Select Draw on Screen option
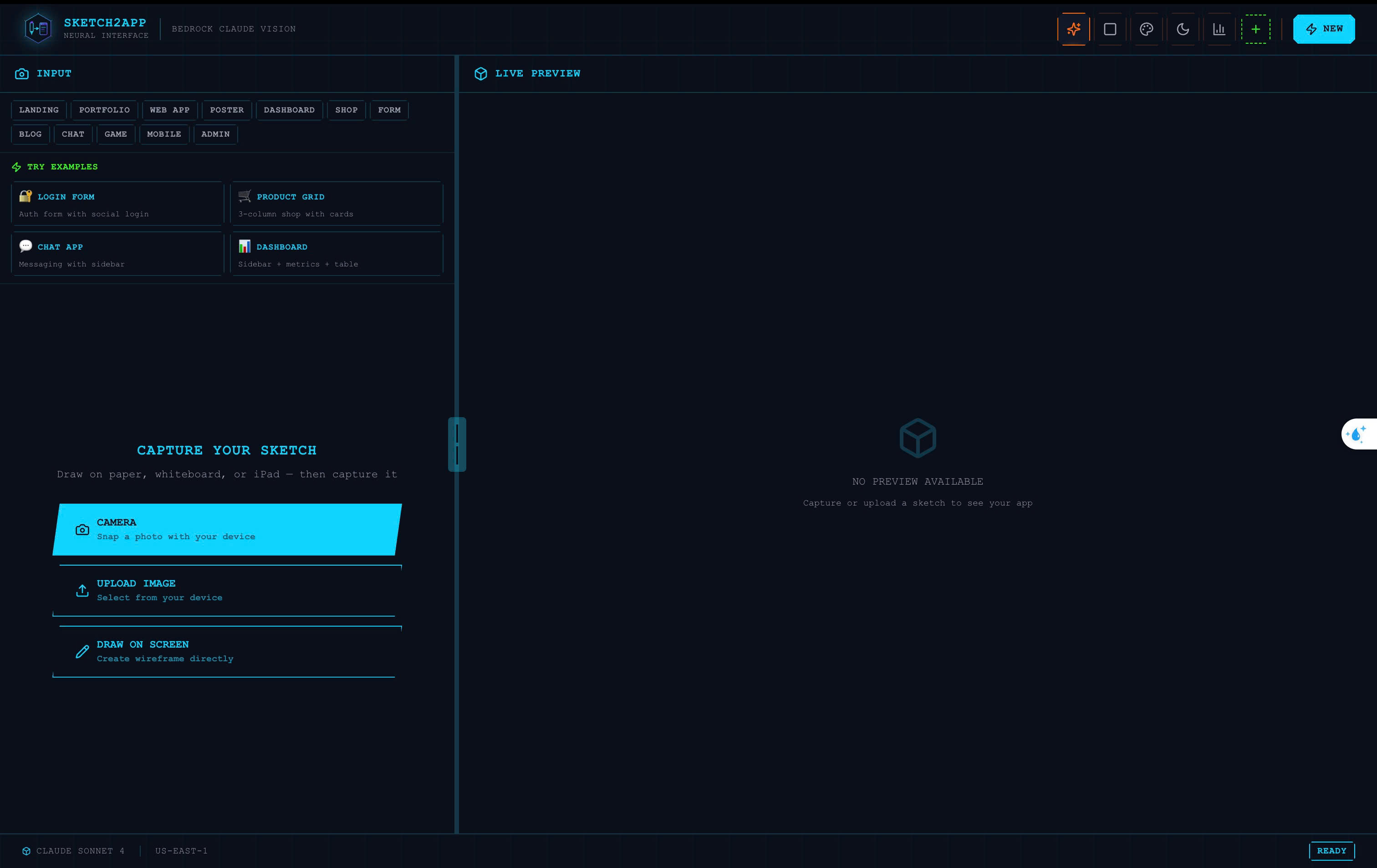Viewport: 1377px width, 868px height. [x=227, y=652]
